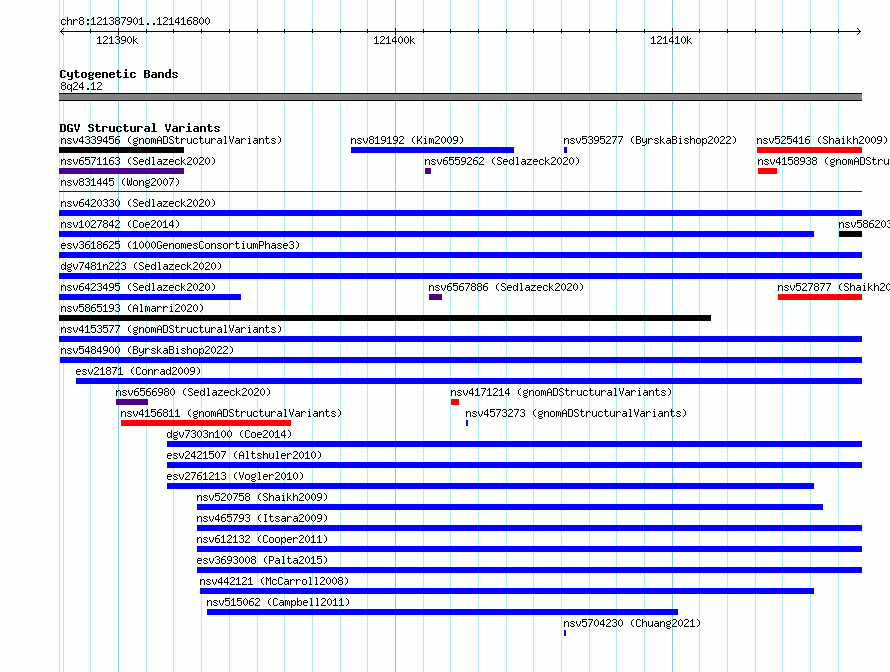Viewport: 890px width, 672px height.
Task: Click the blue bar under nsv515062 (Campbell2011)
Action: click(443, 612)
